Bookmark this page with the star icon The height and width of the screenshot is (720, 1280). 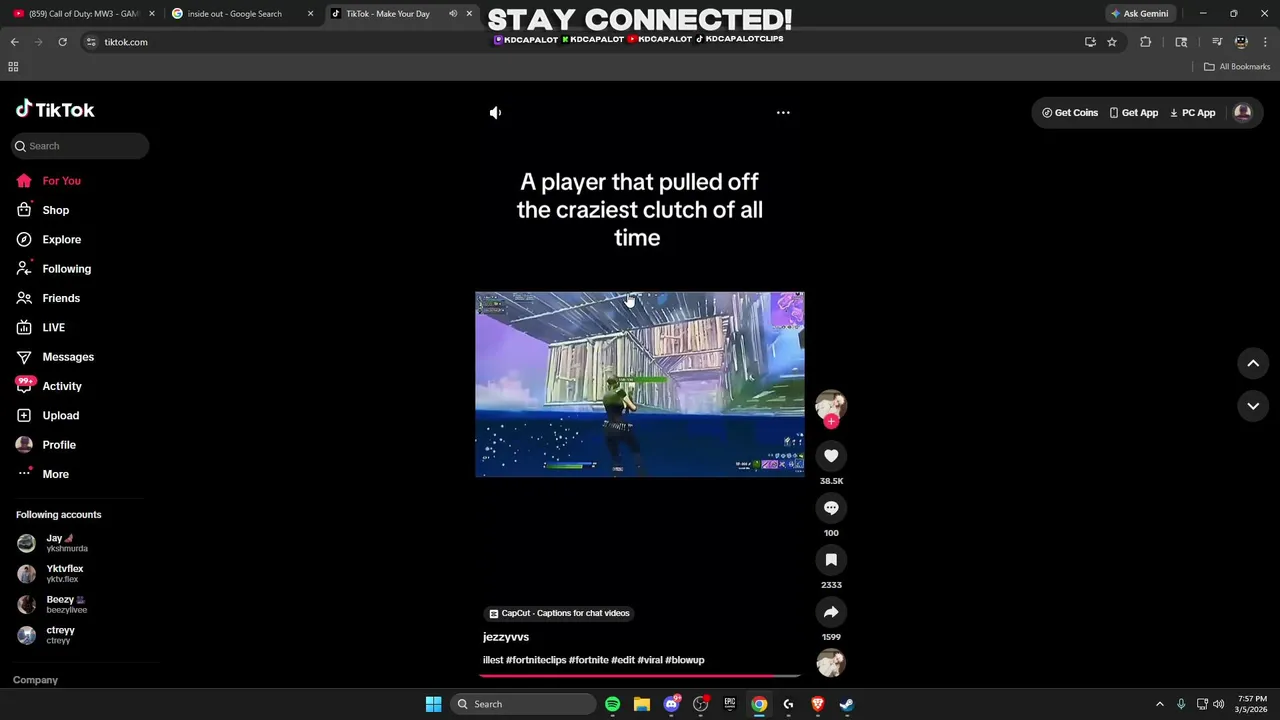click(1111, 42)
